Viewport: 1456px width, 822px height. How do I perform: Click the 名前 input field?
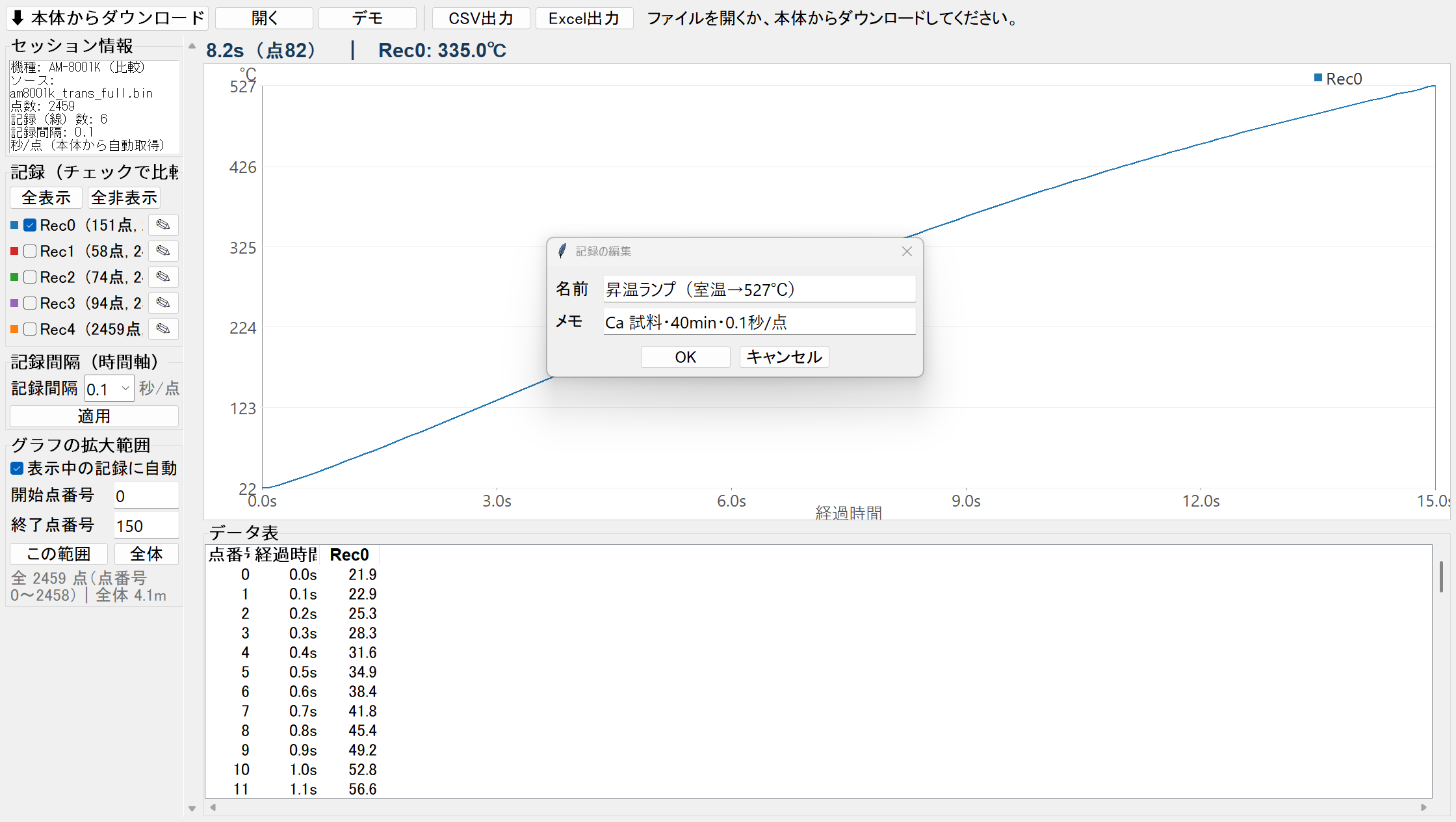pos(759,289)
